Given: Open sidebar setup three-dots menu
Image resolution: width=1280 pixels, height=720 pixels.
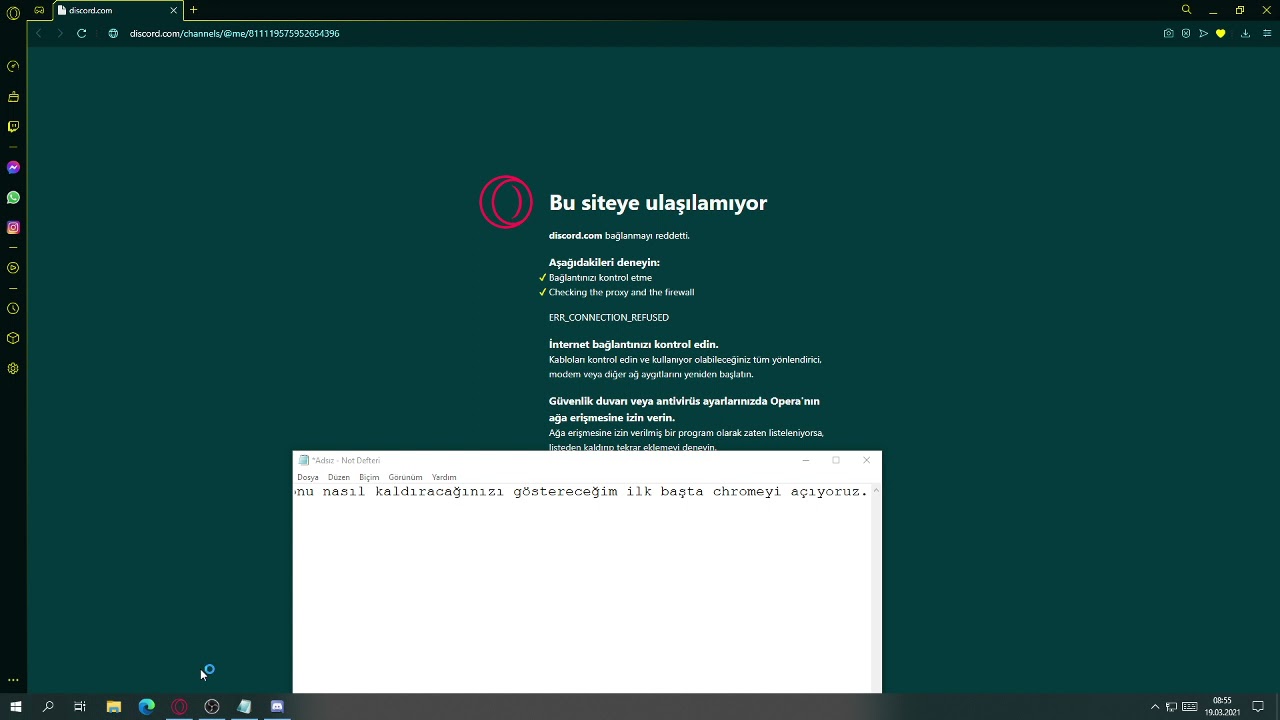Looking at the screenshot, I should [13, 680].
